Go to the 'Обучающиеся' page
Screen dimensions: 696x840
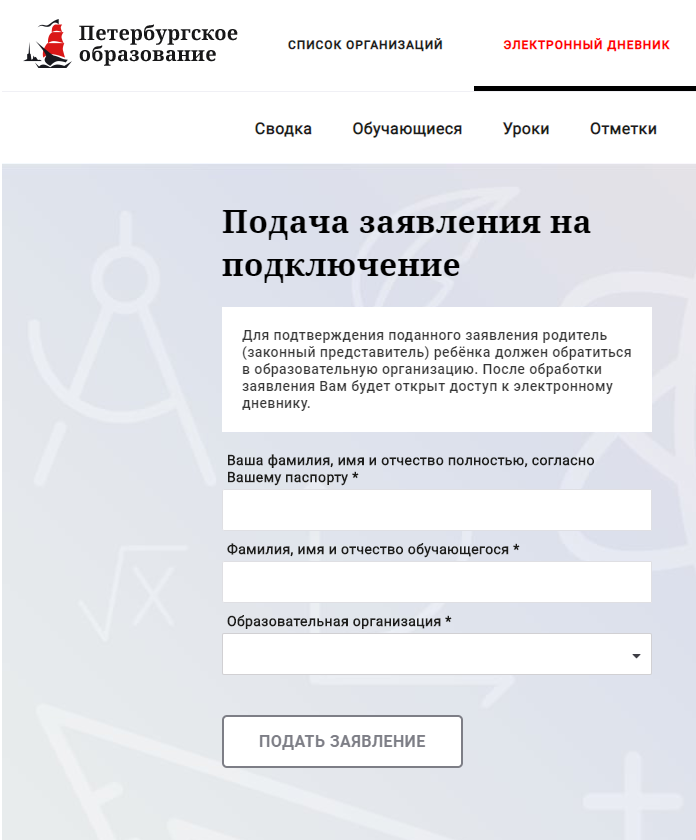[x=407, y=129]
